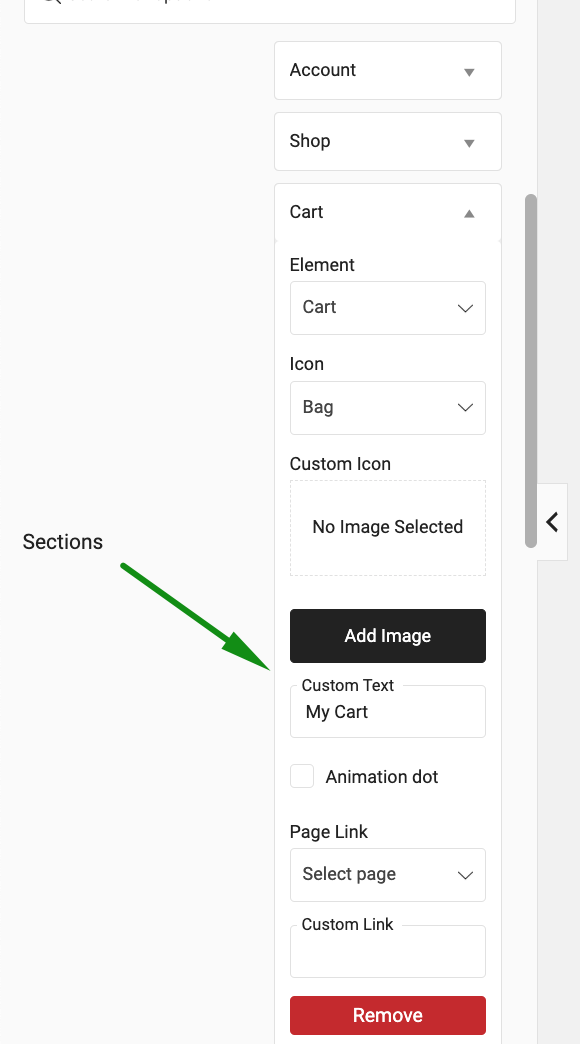Click the down triangle icon on Shop

coord(469,143)
